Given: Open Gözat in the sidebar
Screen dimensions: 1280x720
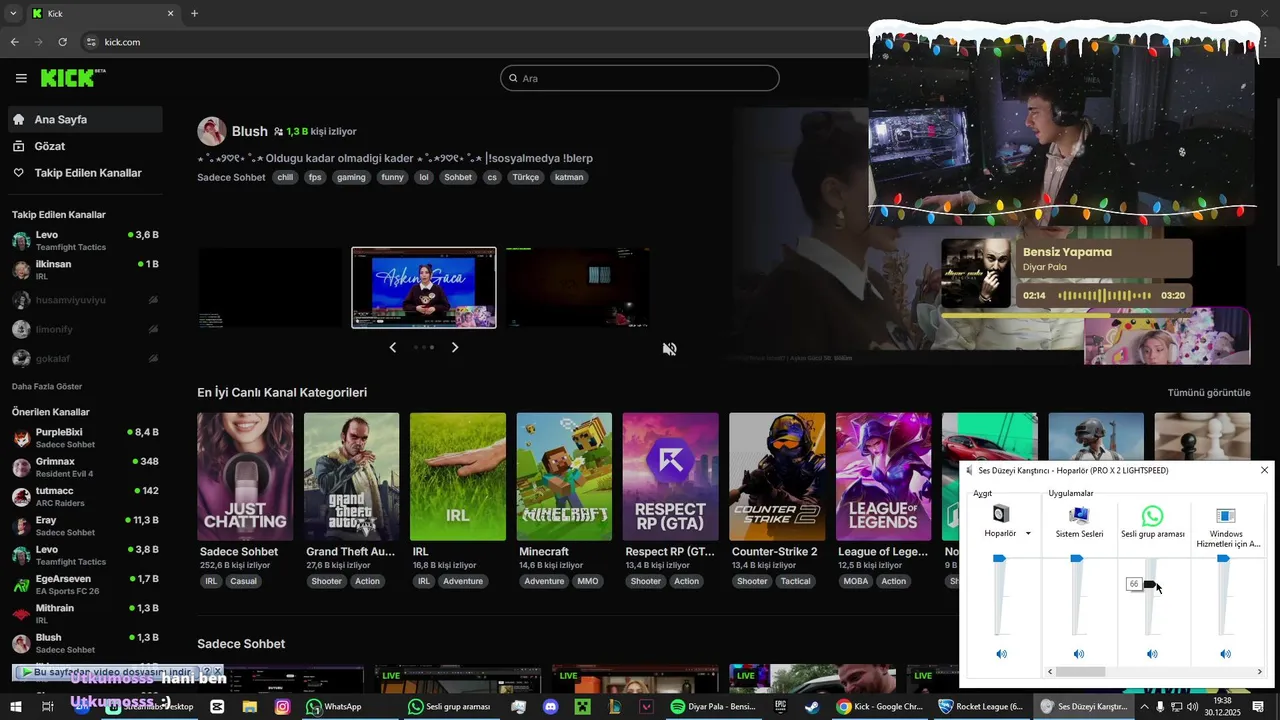Looking at the screenshot, I should click(x=85, y=146).
